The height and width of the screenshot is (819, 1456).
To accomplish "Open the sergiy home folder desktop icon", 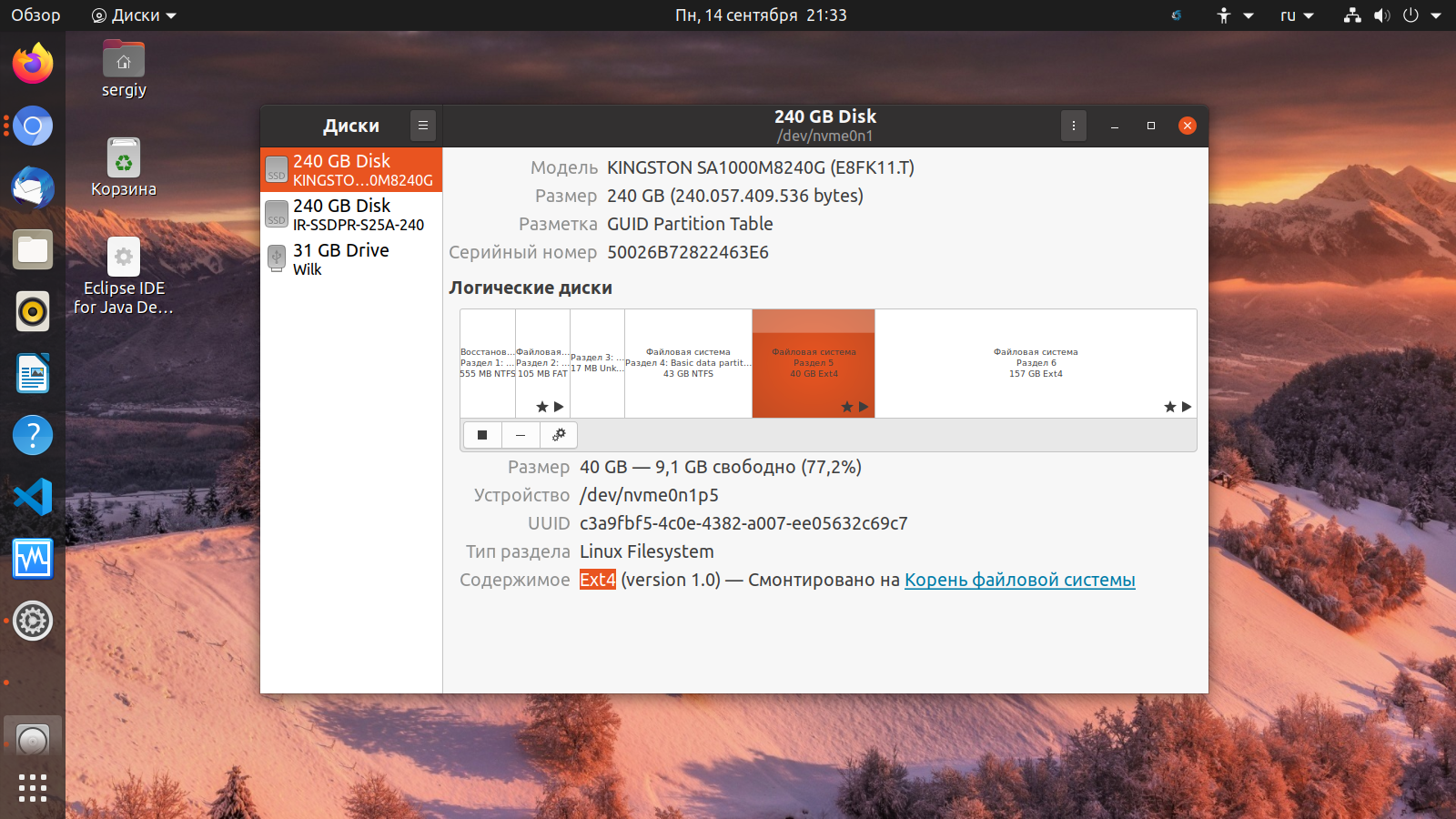I will 124,69.
